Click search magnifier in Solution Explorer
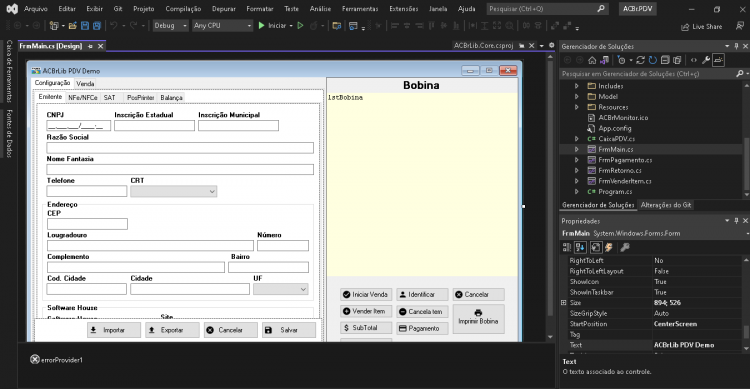The width and height of the screenshot is (750, 389). 739,74
